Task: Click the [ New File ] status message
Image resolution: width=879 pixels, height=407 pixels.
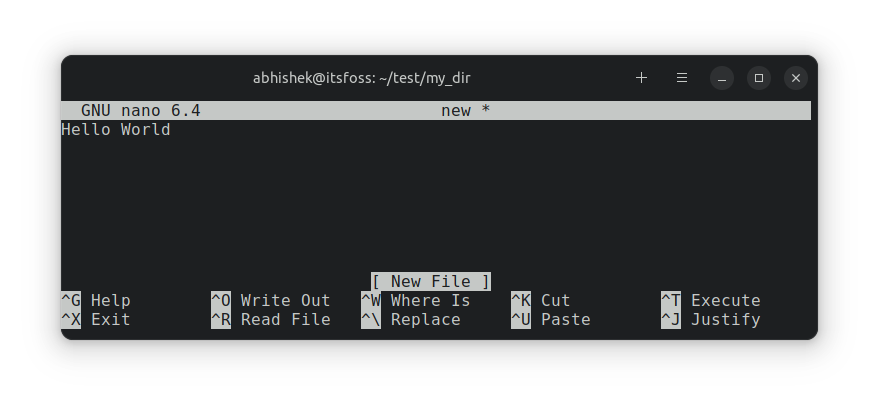Action: [431, 282]
